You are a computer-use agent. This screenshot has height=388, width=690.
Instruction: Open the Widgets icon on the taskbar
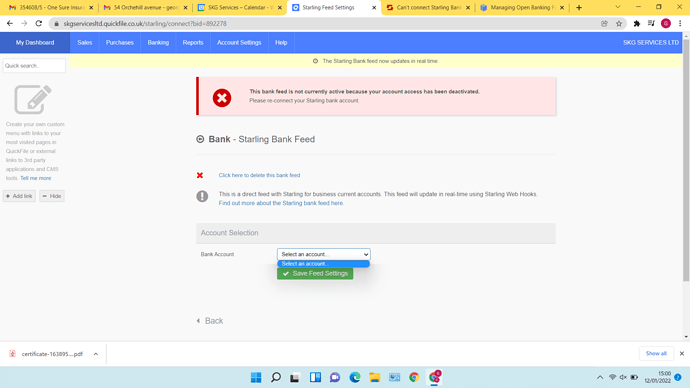315,377
